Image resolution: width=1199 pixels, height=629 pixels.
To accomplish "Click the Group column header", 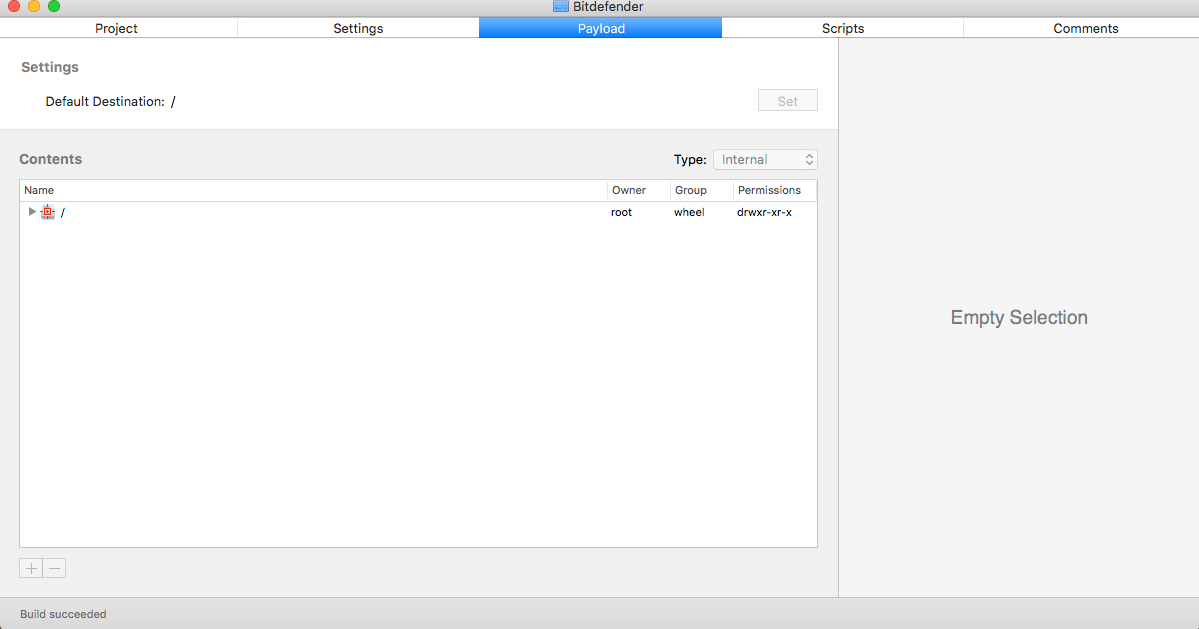I will (701, 190).
